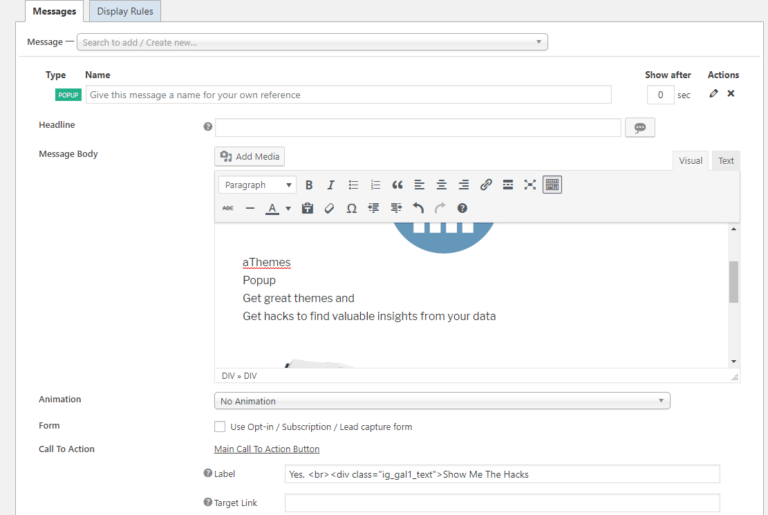Click the Headline input field
This screenshot has width=768, height=515.
coord(418,127)
